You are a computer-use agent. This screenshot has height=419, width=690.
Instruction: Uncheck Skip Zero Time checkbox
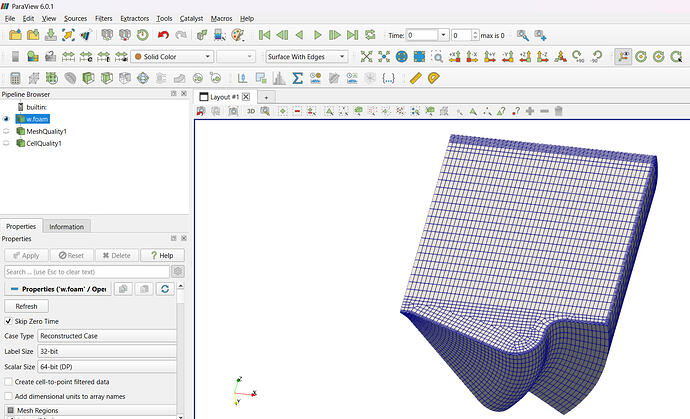click(8, 321)
